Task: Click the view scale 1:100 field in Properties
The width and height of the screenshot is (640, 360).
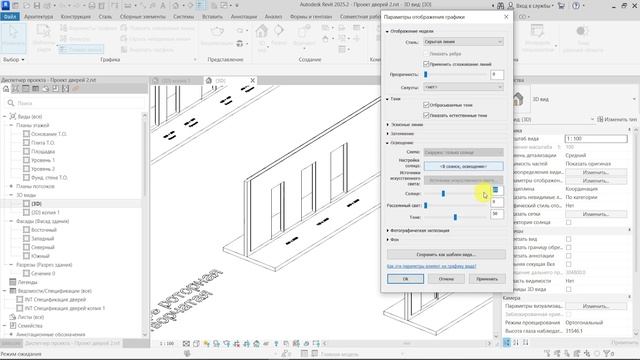Action: 596,139
